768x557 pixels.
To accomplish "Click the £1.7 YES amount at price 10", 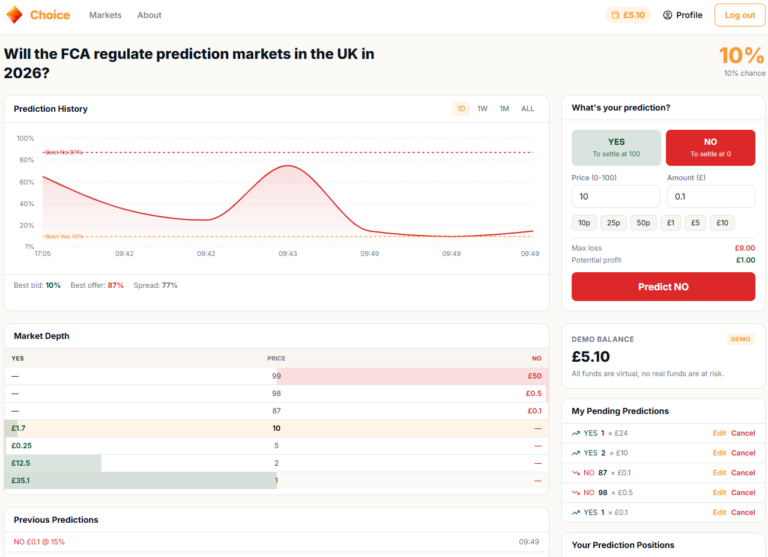I will click(18, 428).
